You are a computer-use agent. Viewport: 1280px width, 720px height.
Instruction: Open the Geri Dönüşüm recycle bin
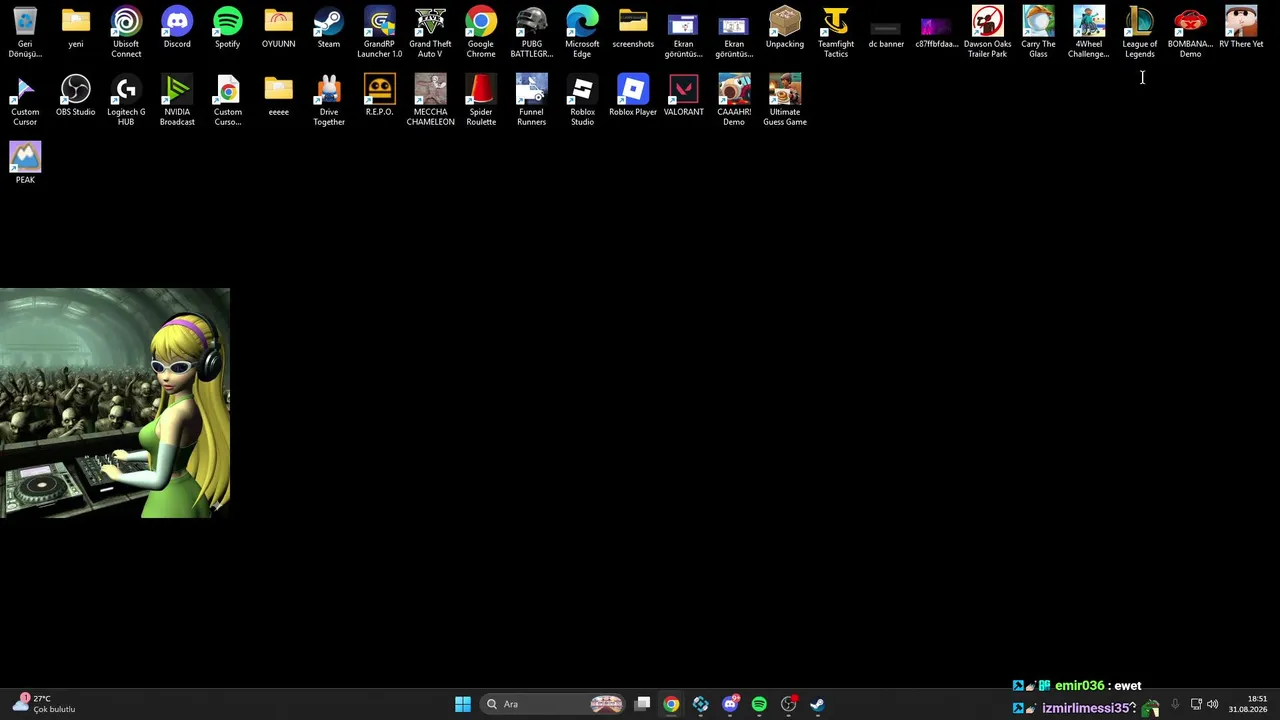coord(25,32)
